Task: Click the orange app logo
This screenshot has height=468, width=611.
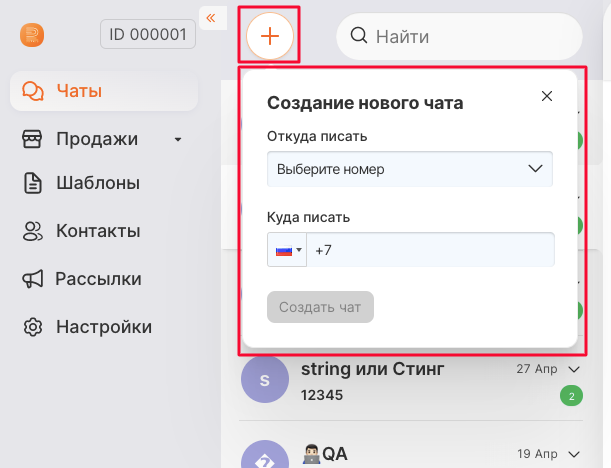Action: [x=32, y=35]
